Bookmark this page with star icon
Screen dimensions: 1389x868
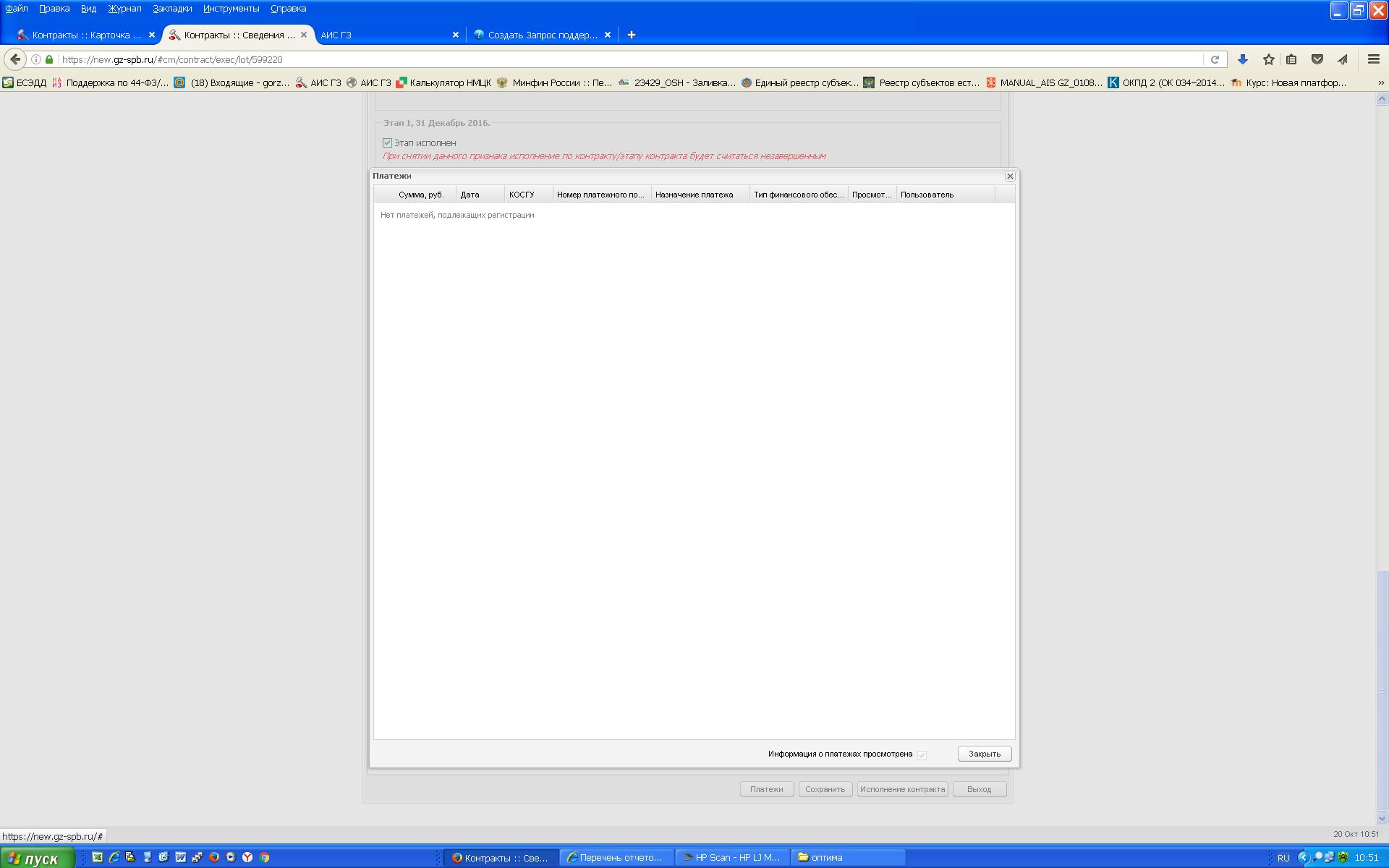[x=1268, y=59]
